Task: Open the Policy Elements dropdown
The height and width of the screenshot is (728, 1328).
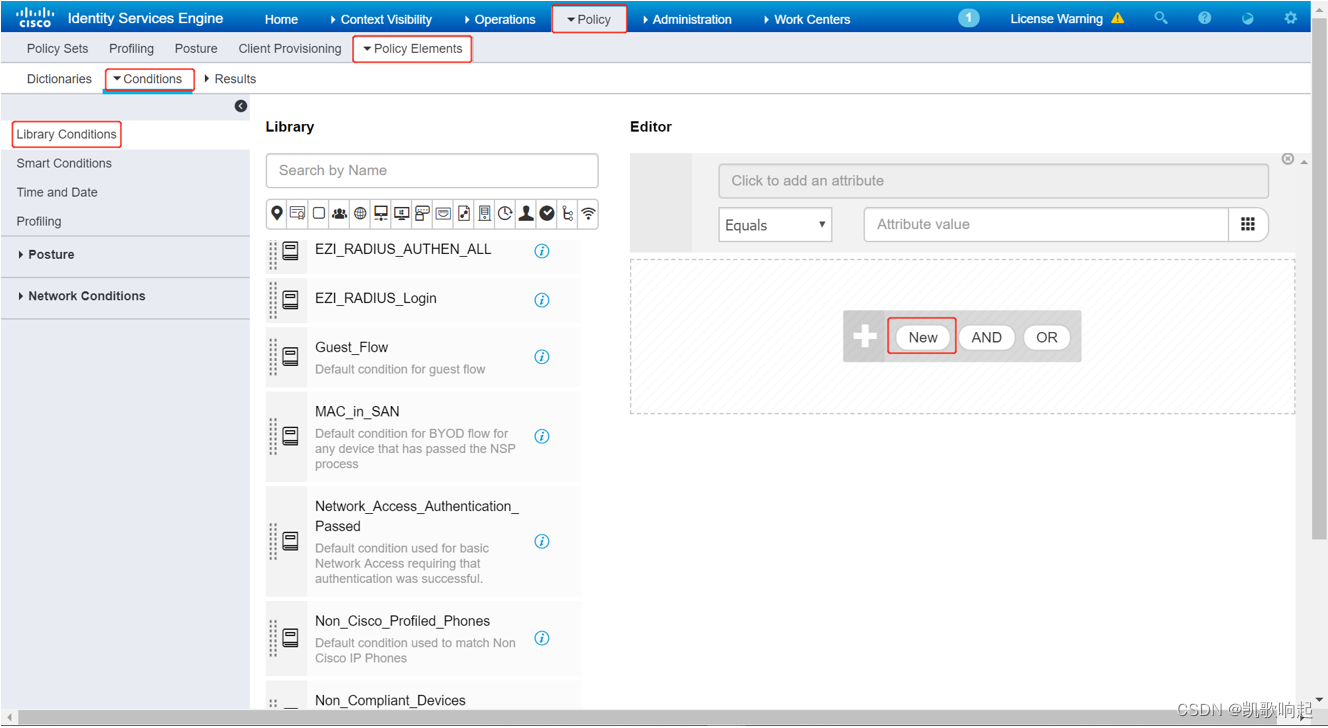Action: pyautogui.click(x=412, y=48)
